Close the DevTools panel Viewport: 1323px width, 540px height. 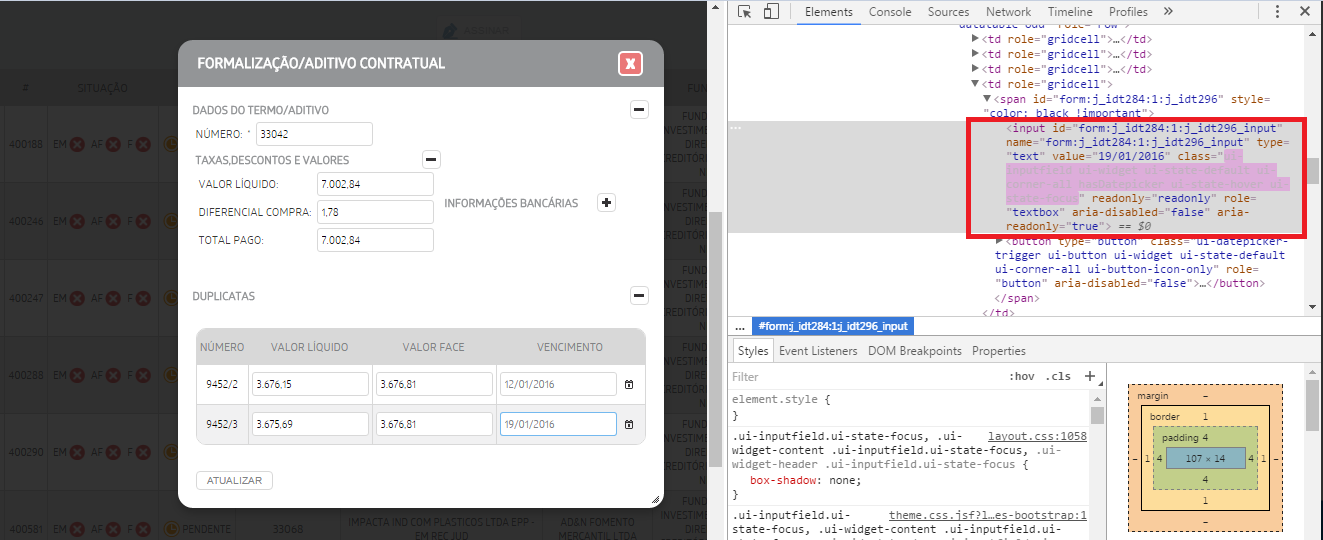pos(1305,12)
